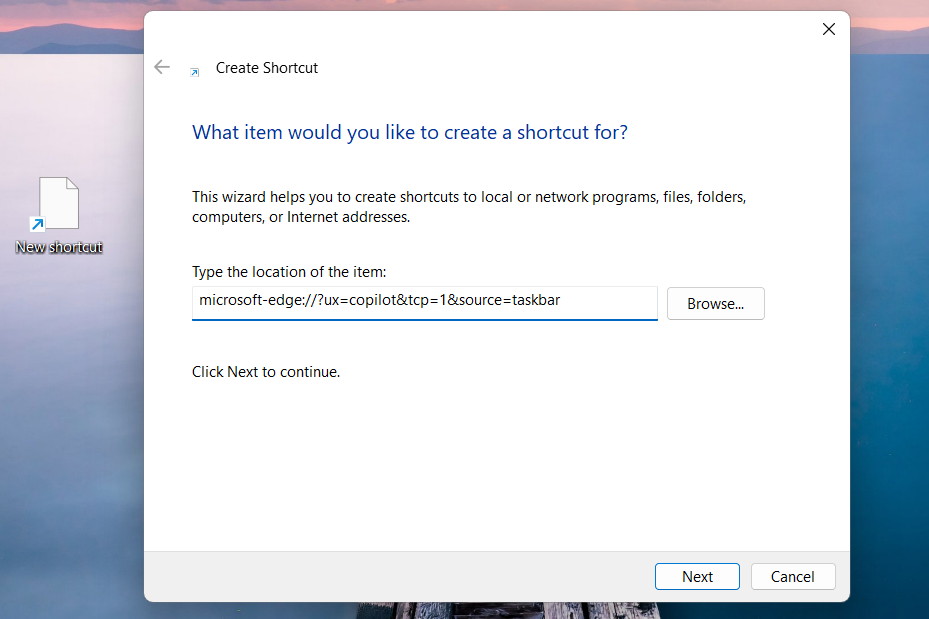
Task: Click the New shortcut label text on desktop
Action: tap(59, 247)
